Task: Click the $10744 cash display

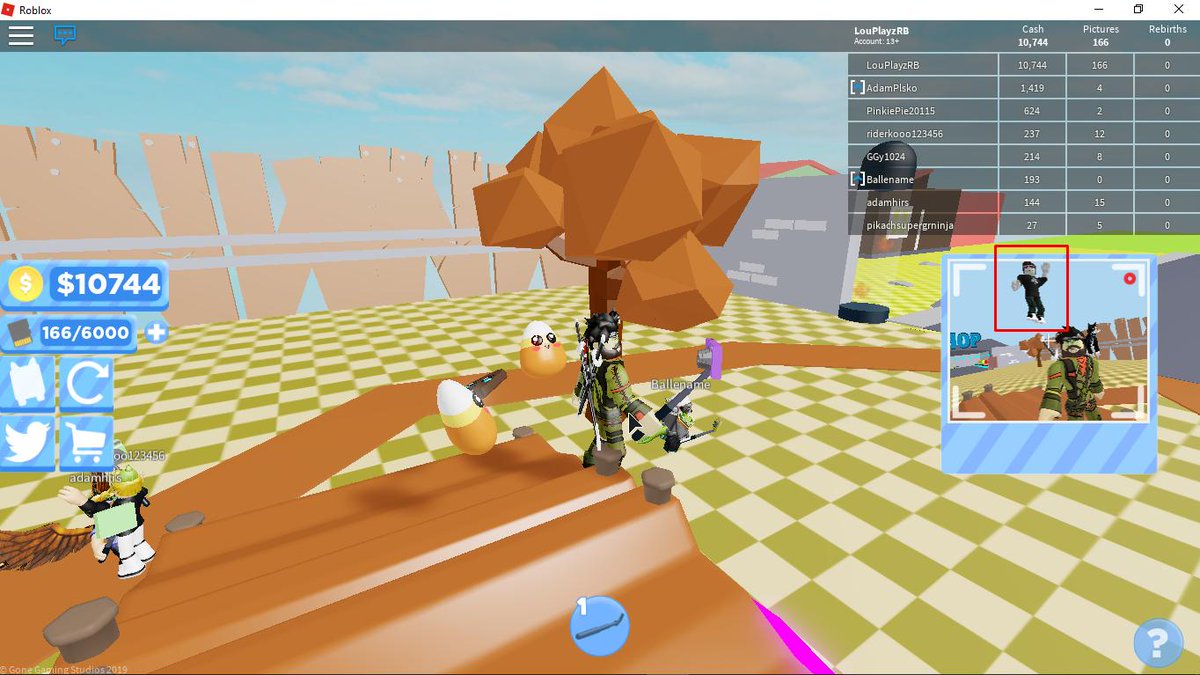Action: [x=108, y=284]
